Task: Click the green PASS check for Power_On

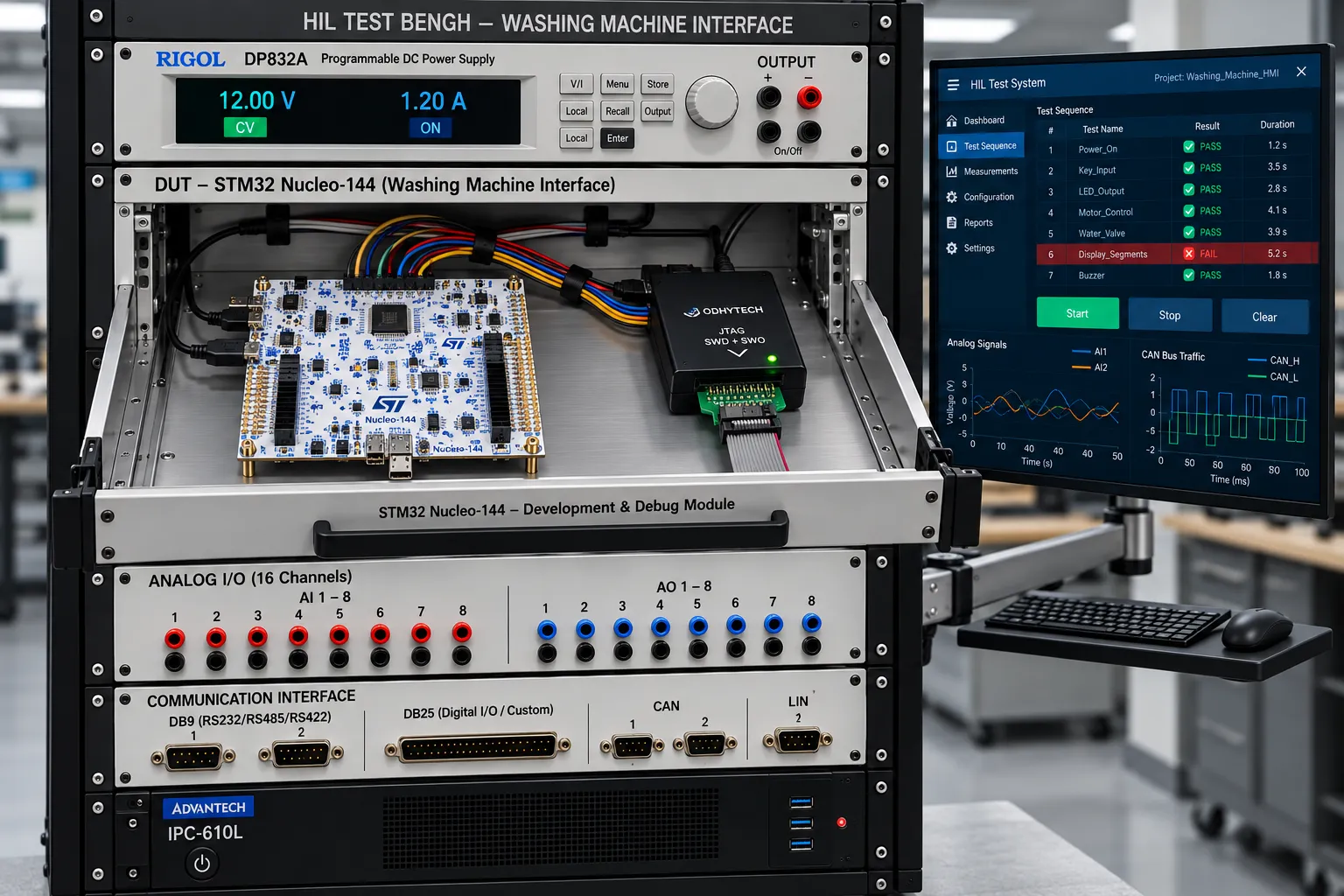Action: 1188,147
